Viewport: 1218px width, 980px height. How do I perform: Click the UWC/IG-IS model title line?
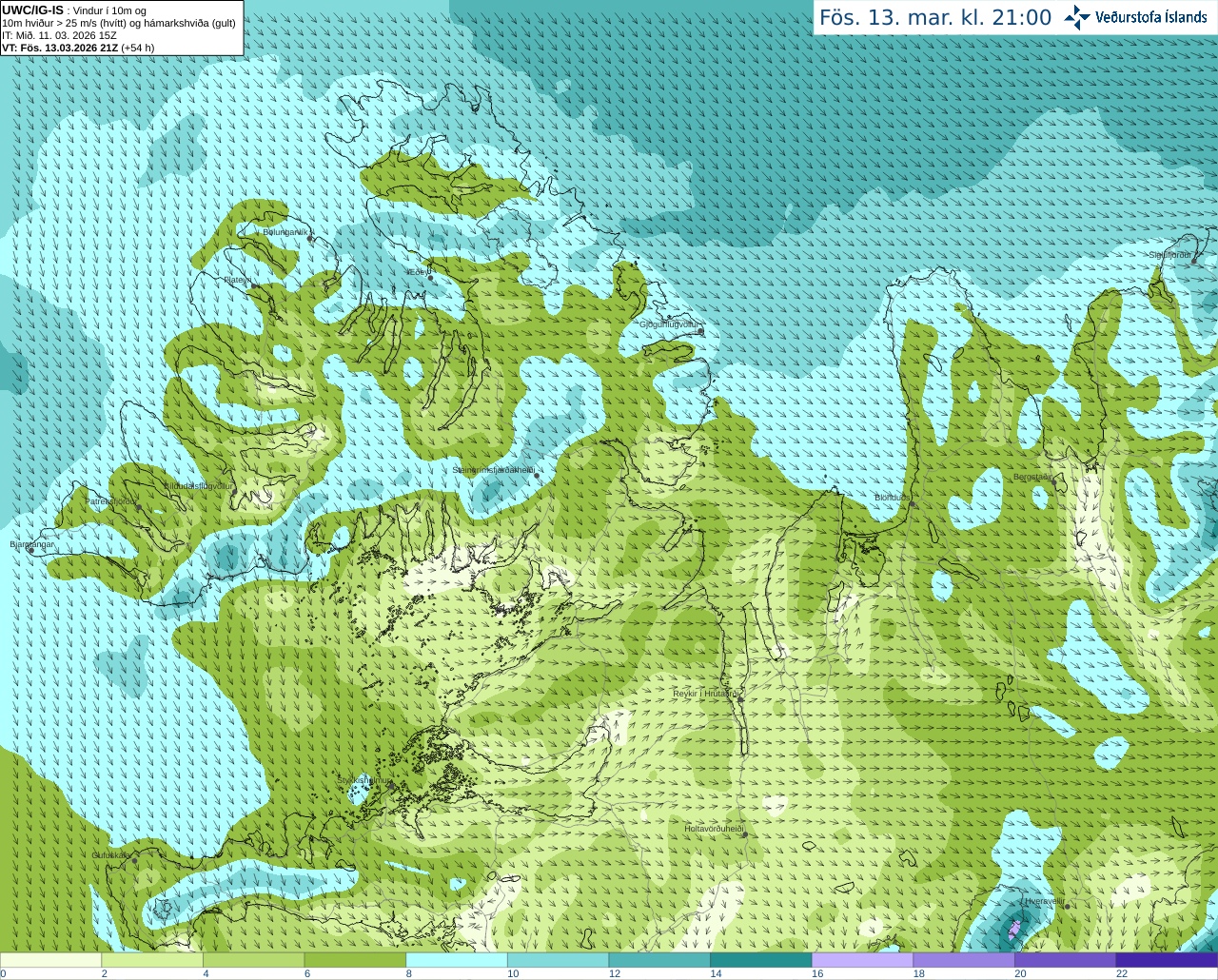(73, 10)
